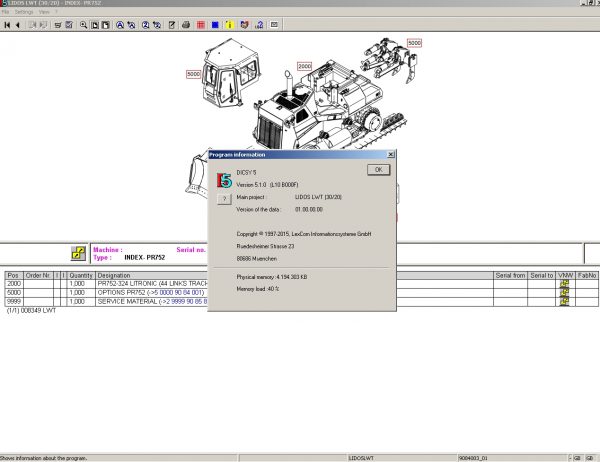The width and height of the screenshot is (600, 462).
Task: Print using the printer icon
Action: (186, 25)
